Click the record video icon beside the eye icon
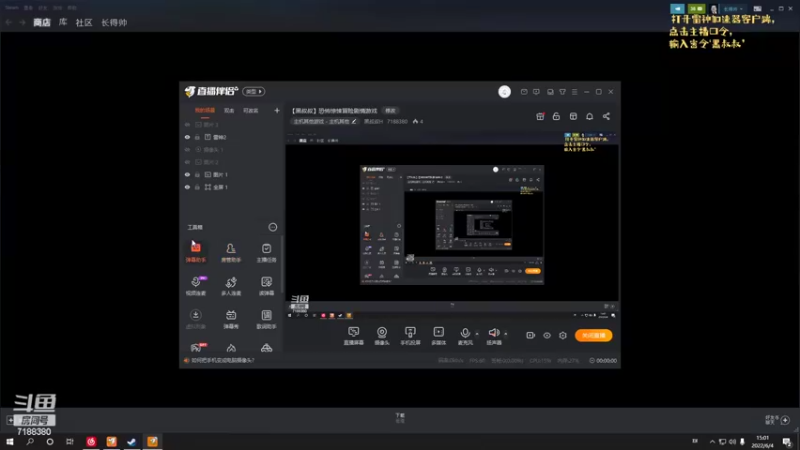Image resolution: width=800 pixels, height=450 pixels. pos(531,335)
